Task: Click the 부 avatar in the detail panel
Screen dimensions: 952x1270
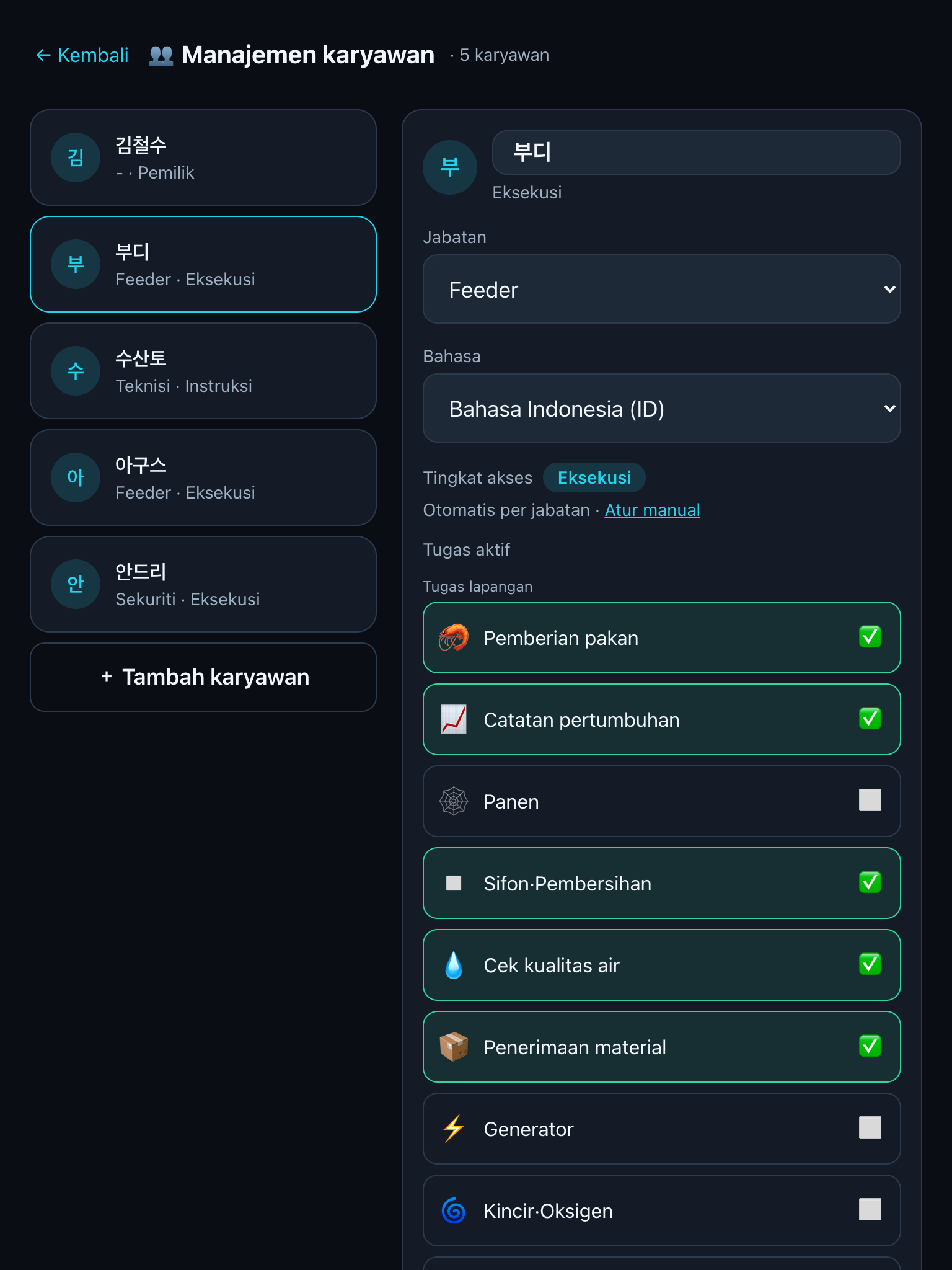Action: (x=450, y=167)
